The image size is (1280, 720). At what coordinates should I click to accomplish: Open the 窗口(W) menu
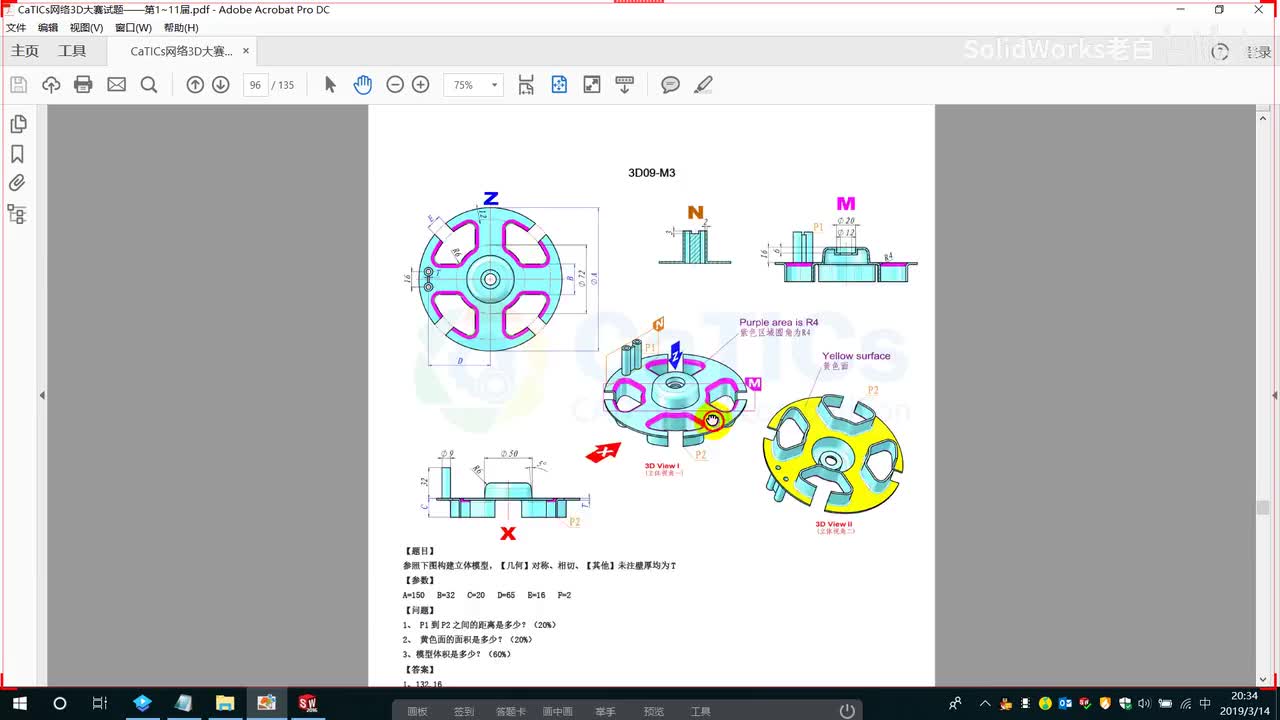point(133,28)
